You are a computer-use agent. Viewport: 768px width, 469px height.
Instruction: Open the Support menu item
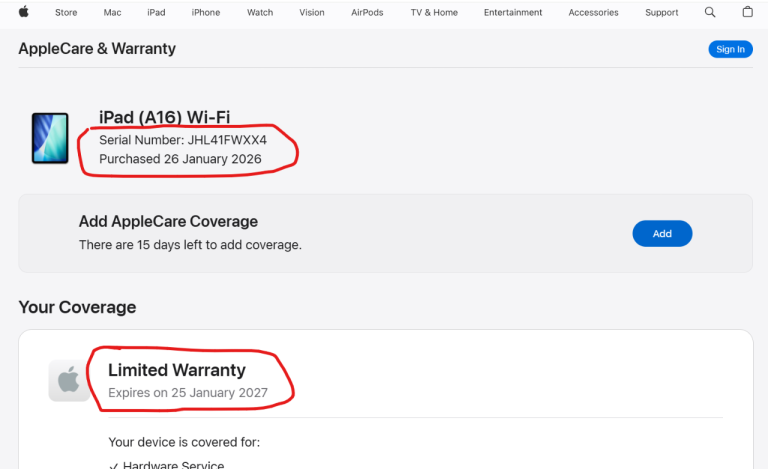pos(661,13)
